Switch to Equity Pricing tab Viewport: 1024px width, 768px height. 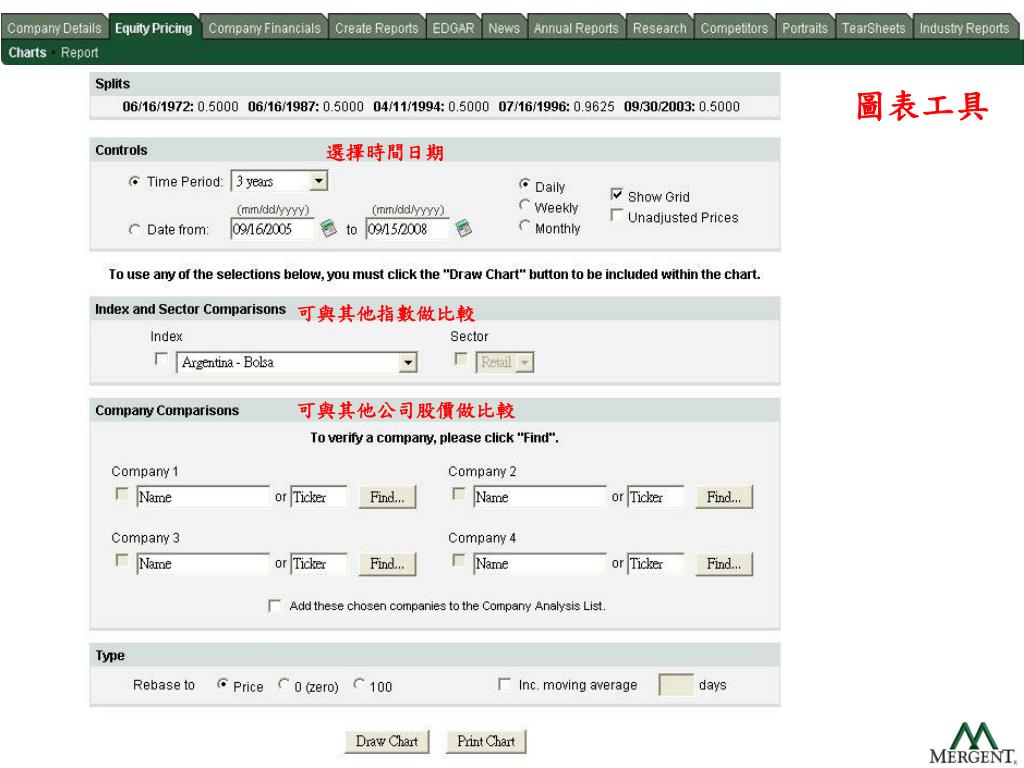tap(153, 28)
